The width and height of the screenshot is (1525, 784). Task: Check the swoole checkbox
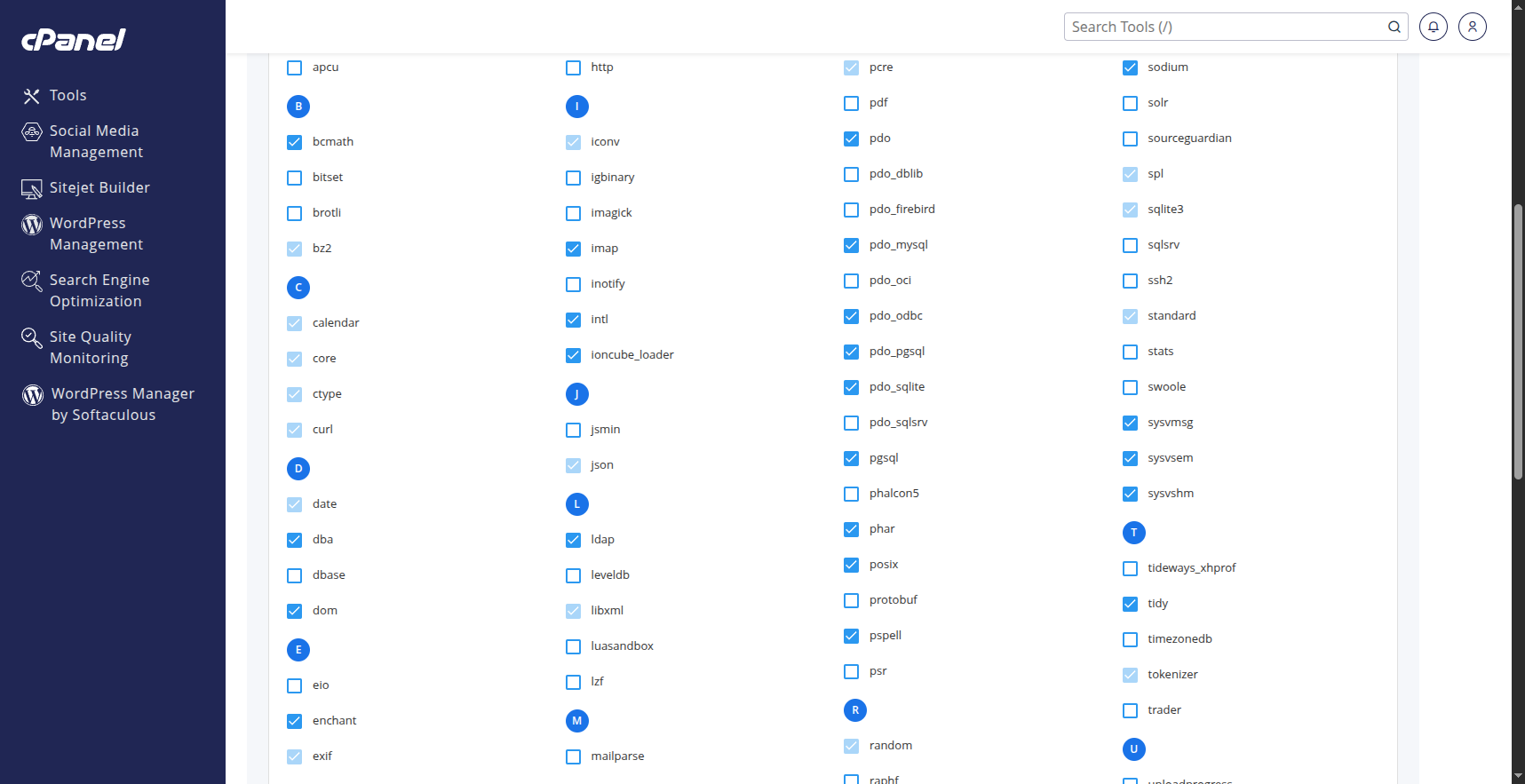pyautogui.click(x=1131, y=387)
